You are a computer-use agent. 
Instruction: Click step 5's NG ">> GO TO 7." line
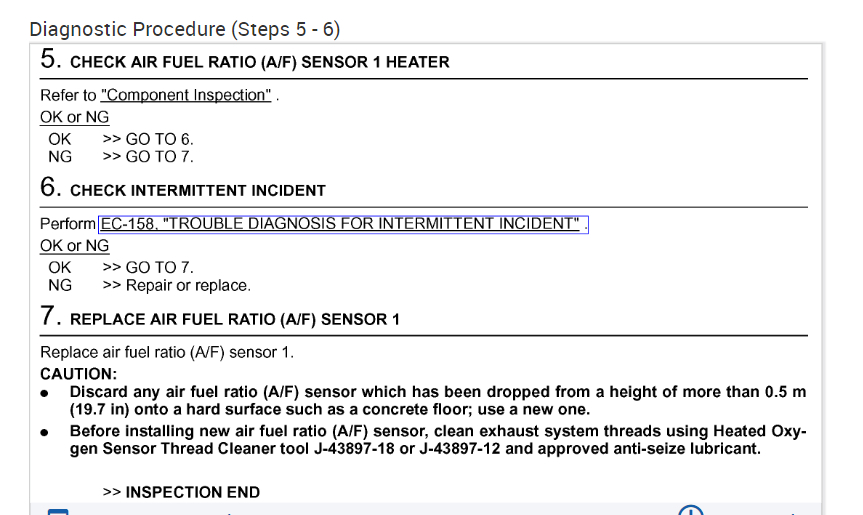point(148,157)
